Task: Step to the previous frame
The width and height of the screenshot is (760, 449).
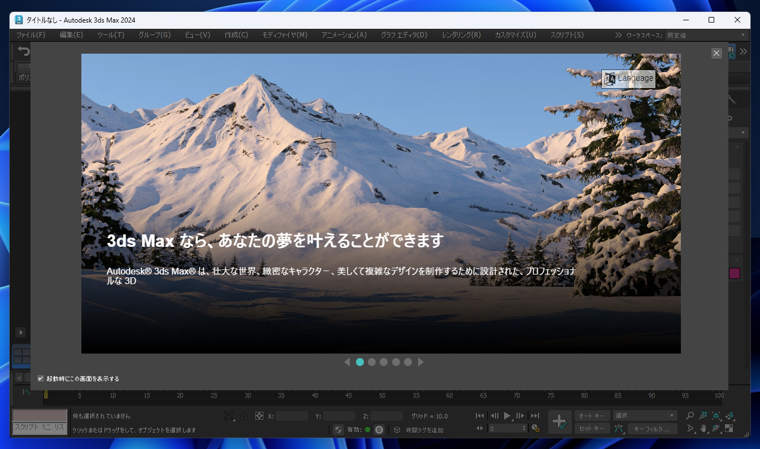Action: (x=494, y=416)
